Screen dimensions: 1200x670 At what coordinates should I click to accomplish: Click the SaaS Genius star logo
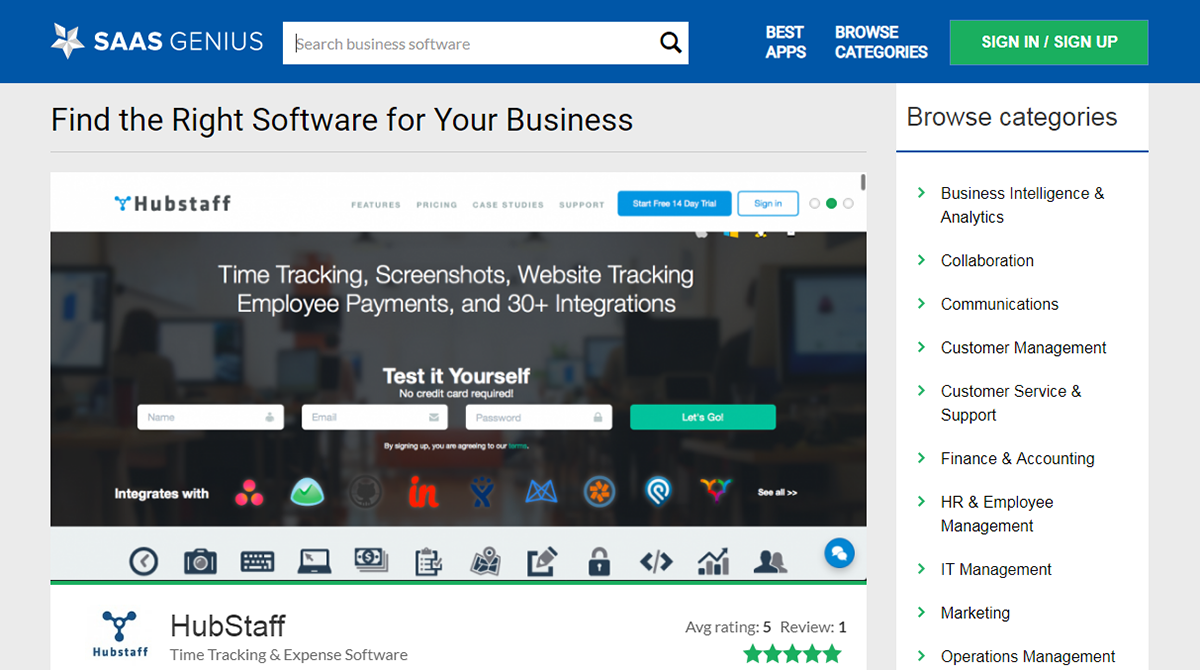tap(68, 41)
